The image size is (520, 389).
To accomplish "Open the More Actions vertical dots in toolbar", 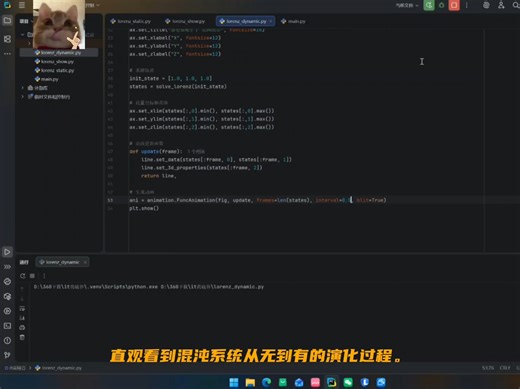I will pos(467,5).
